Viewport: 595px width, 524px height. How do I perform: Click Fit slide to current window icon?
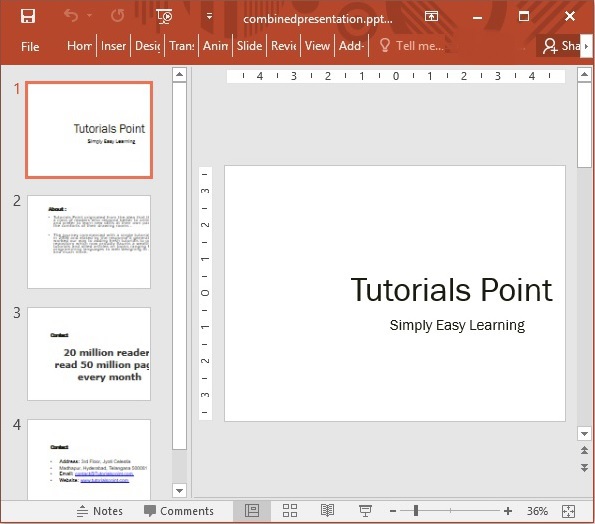point(568,511)
